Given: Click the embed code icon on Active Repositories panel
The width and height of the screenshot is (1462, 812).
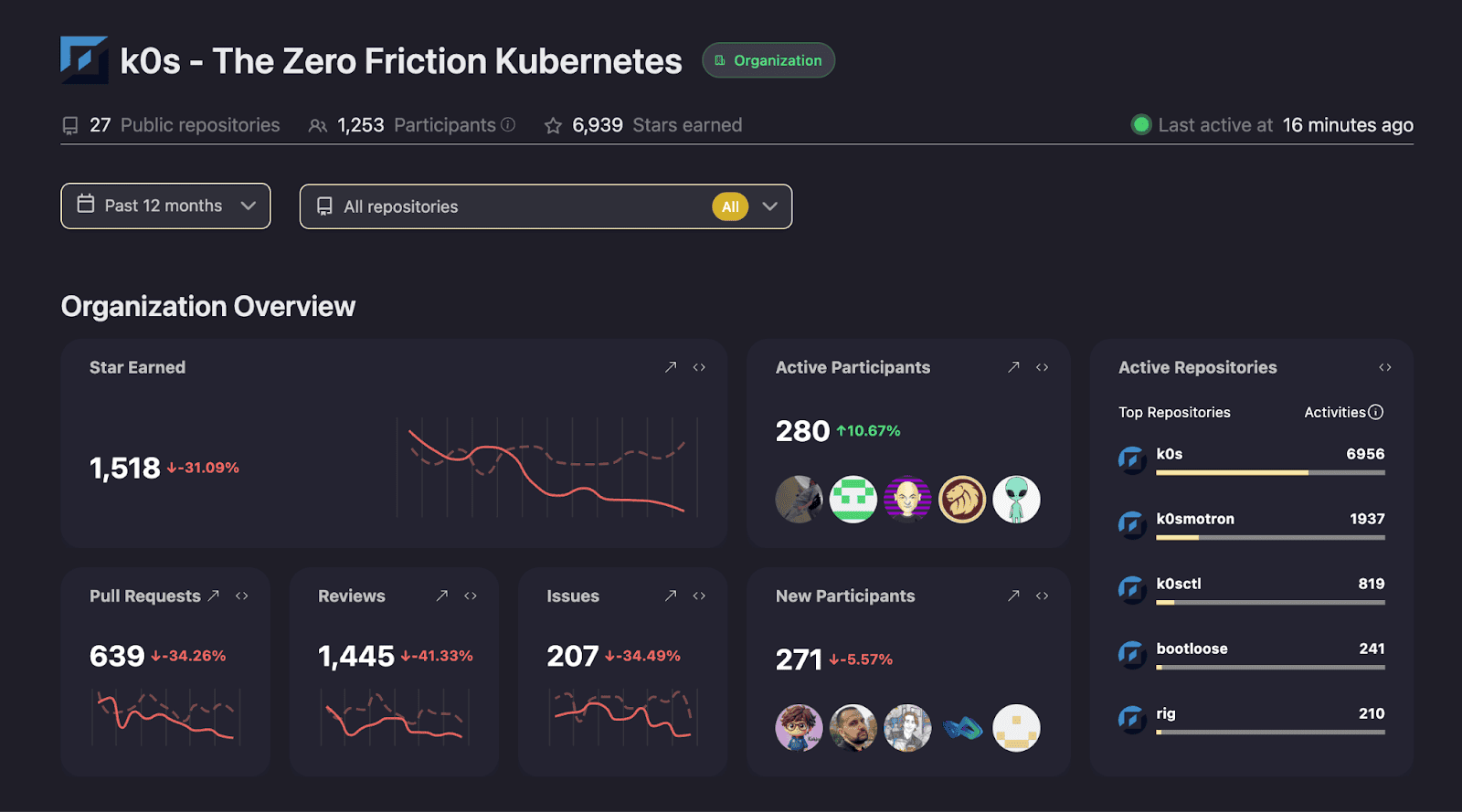Looking at the screenshot, I should pos(1385,366).
